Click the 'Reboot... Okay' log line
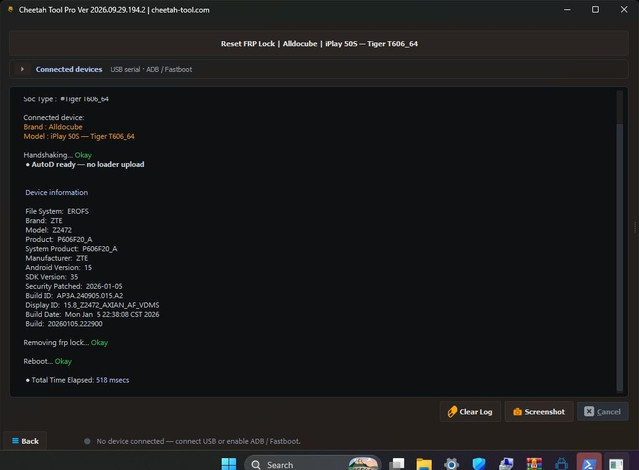Screen dimensions: 639x470 pyautogui.click(x=47, y=361)
